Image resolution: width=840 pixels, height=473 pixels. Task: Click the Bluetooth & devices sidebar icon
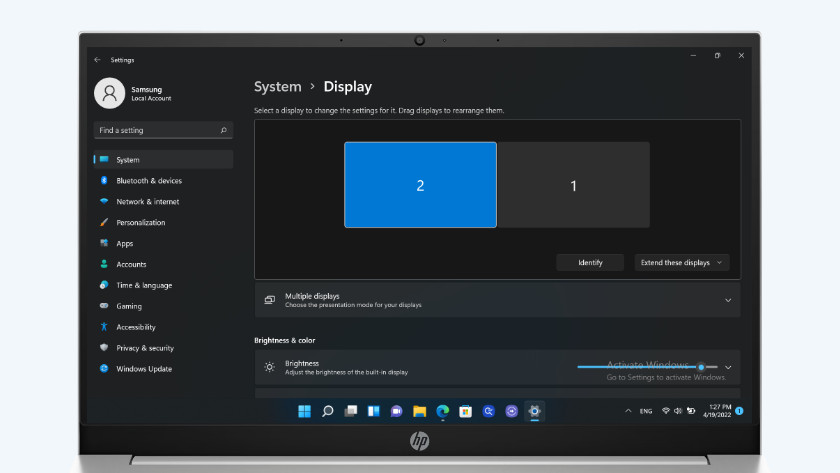pyautogui.click(x=104, y=181)
